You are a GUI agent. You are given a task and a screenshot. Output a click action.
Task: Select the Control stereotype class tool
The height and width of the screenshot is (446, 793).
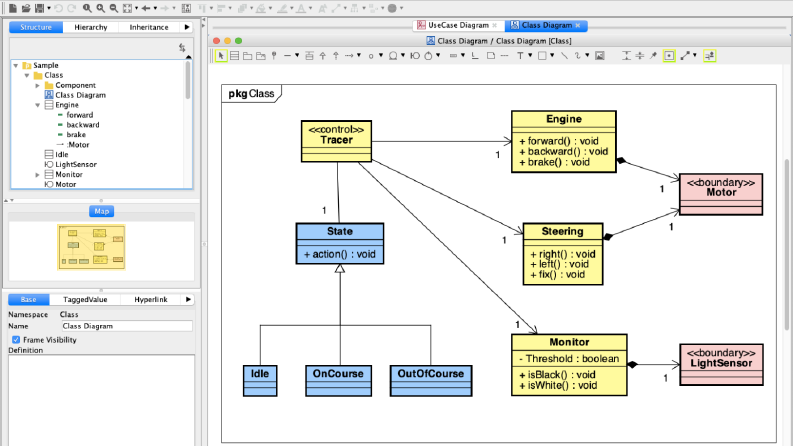coord(428,56)
